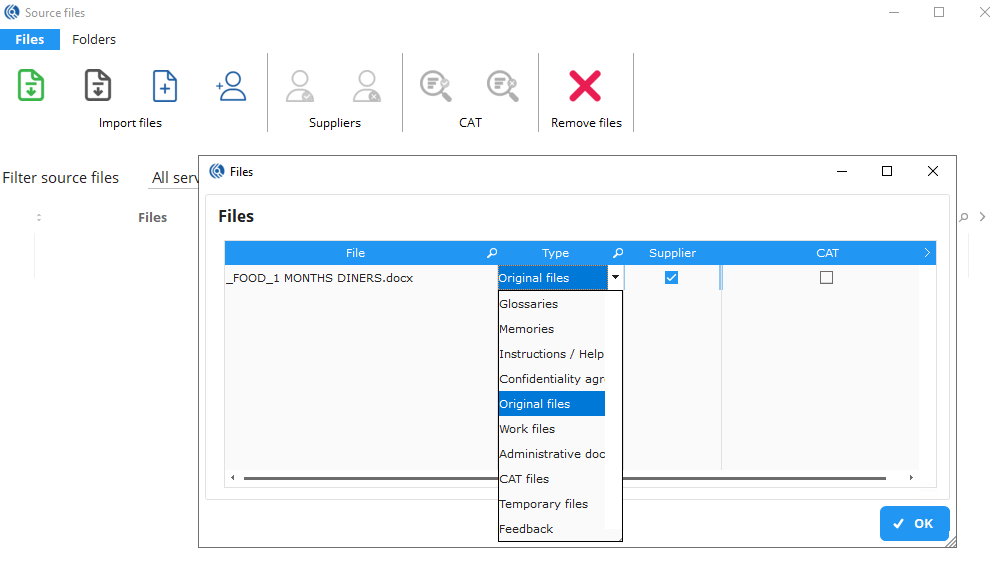Click the add user icon

click(x=231, y=86)
